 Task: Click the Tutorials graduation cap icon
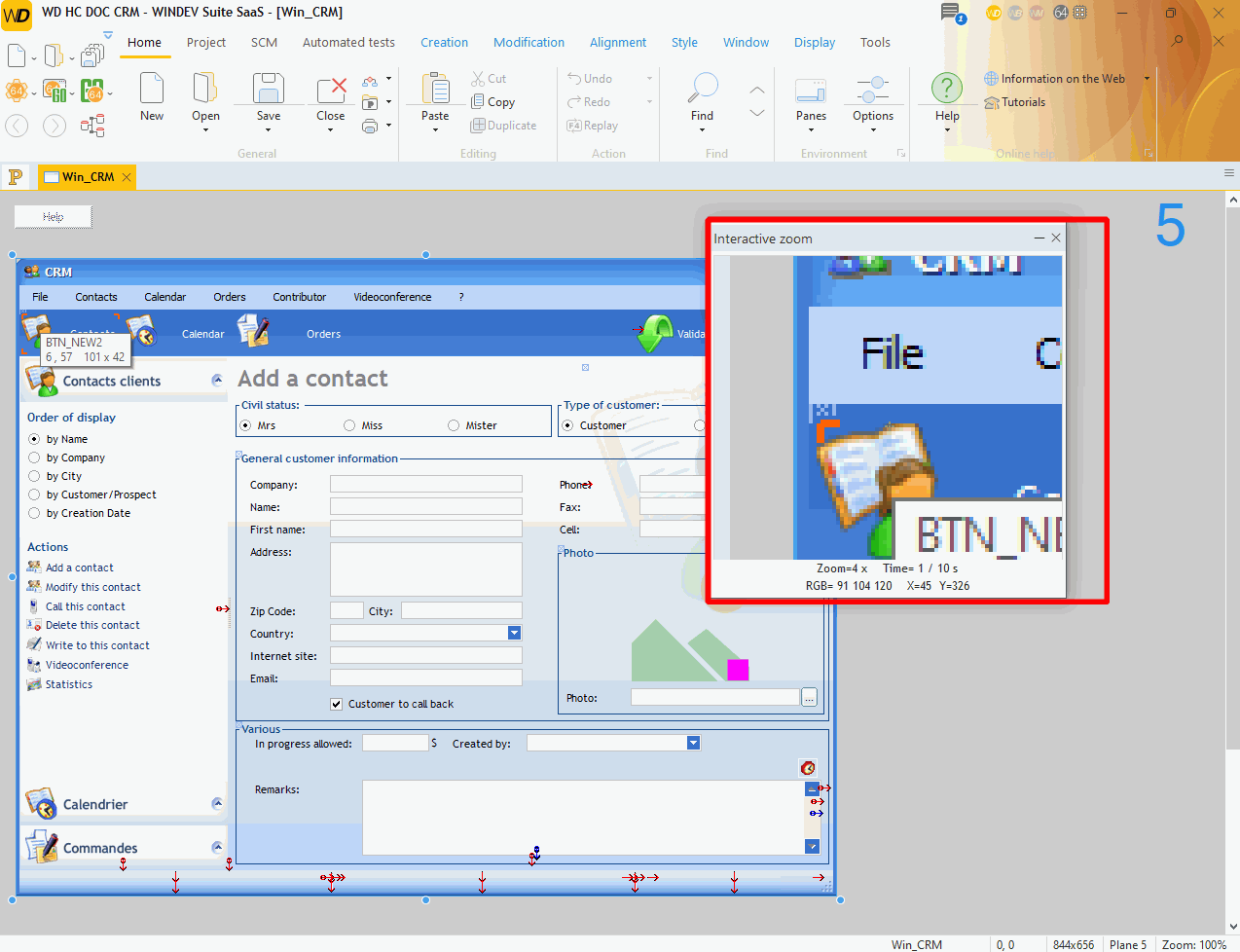pyautogui.click(x=992, y=102)
